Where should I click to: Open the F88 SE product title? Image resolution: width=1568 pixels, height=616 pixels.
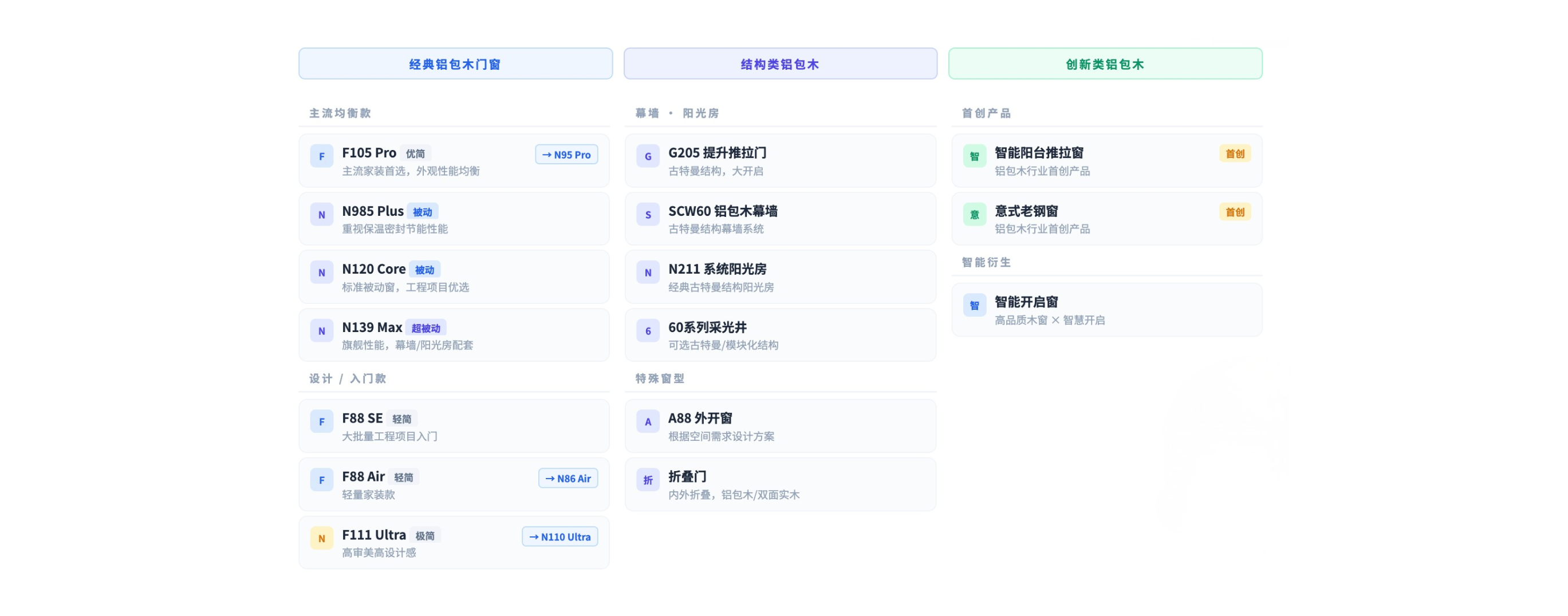[362, 418]
